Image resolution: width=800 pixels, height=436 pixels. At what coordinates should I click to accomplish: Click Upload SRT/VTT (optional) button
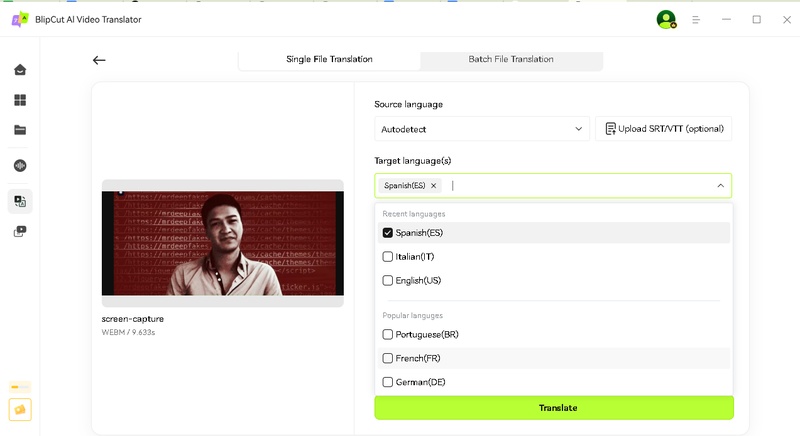point(664,129)
